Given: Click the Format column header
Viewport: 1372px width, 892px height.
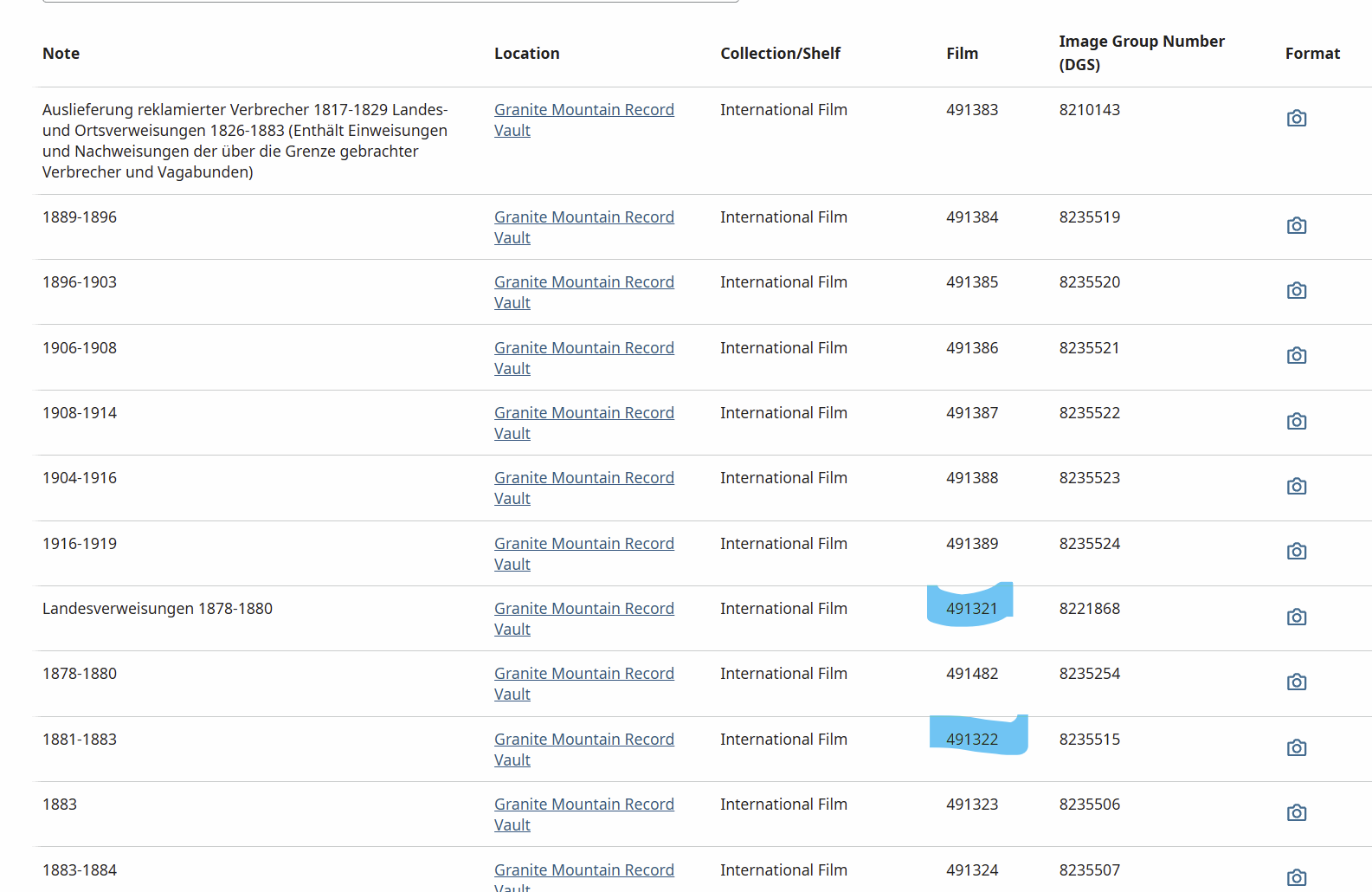Looking at the screenshot, I should click(1312, 54).
